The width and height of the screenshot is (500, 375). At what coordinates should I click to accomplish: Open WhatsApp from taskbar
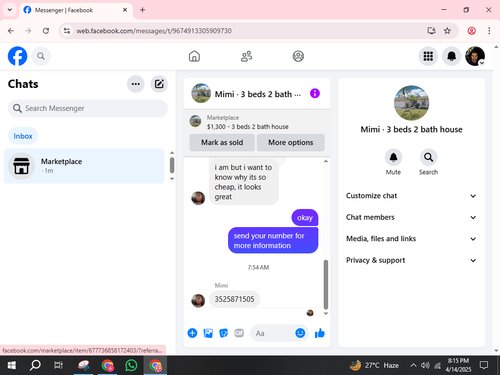(131, 365)
